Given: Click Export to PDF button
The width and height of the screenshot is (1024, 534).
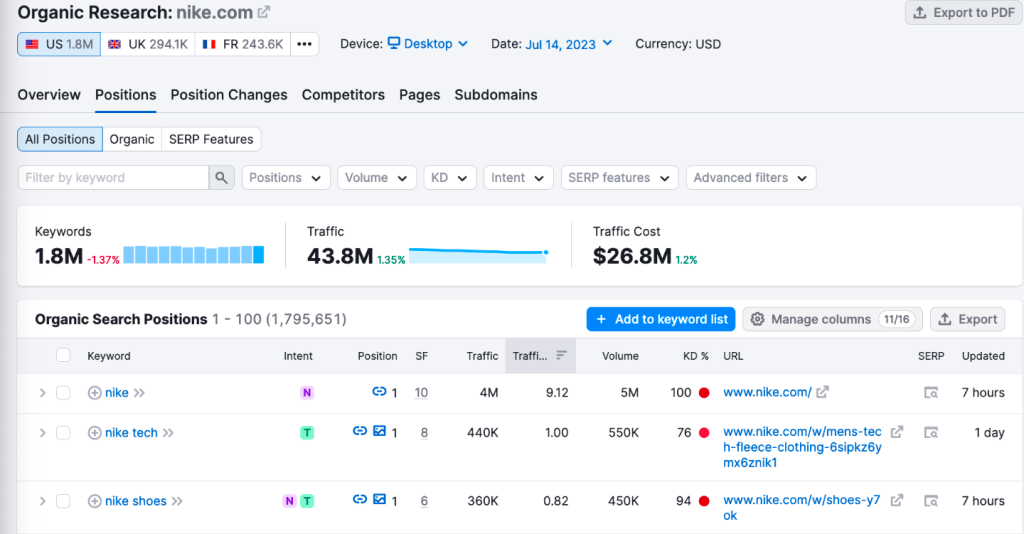Looking at the screenshot, I should coord(964,12).
